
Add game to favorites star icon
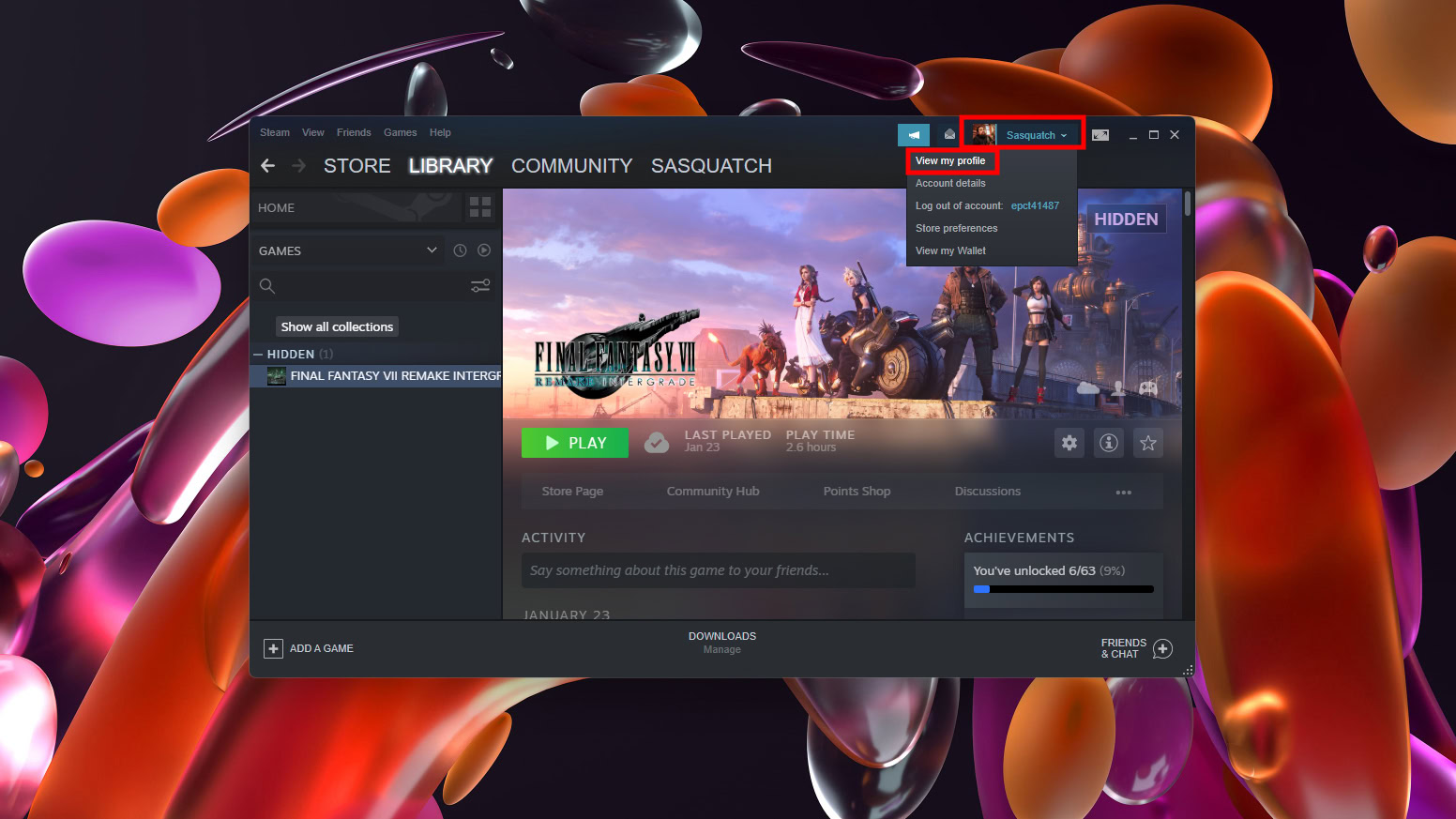pyautogui.click(x=1148, y=443)
